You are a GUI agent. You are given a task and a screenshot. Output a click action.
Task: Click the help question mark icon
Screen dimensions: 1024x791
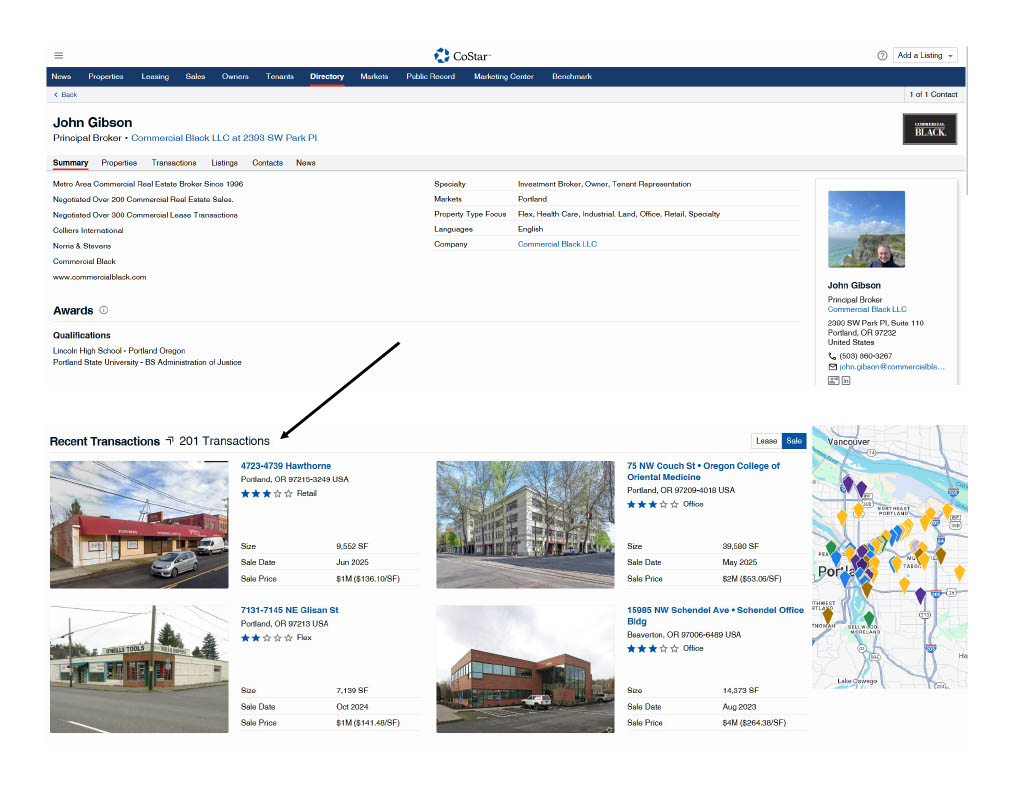[x=882, y=56]
